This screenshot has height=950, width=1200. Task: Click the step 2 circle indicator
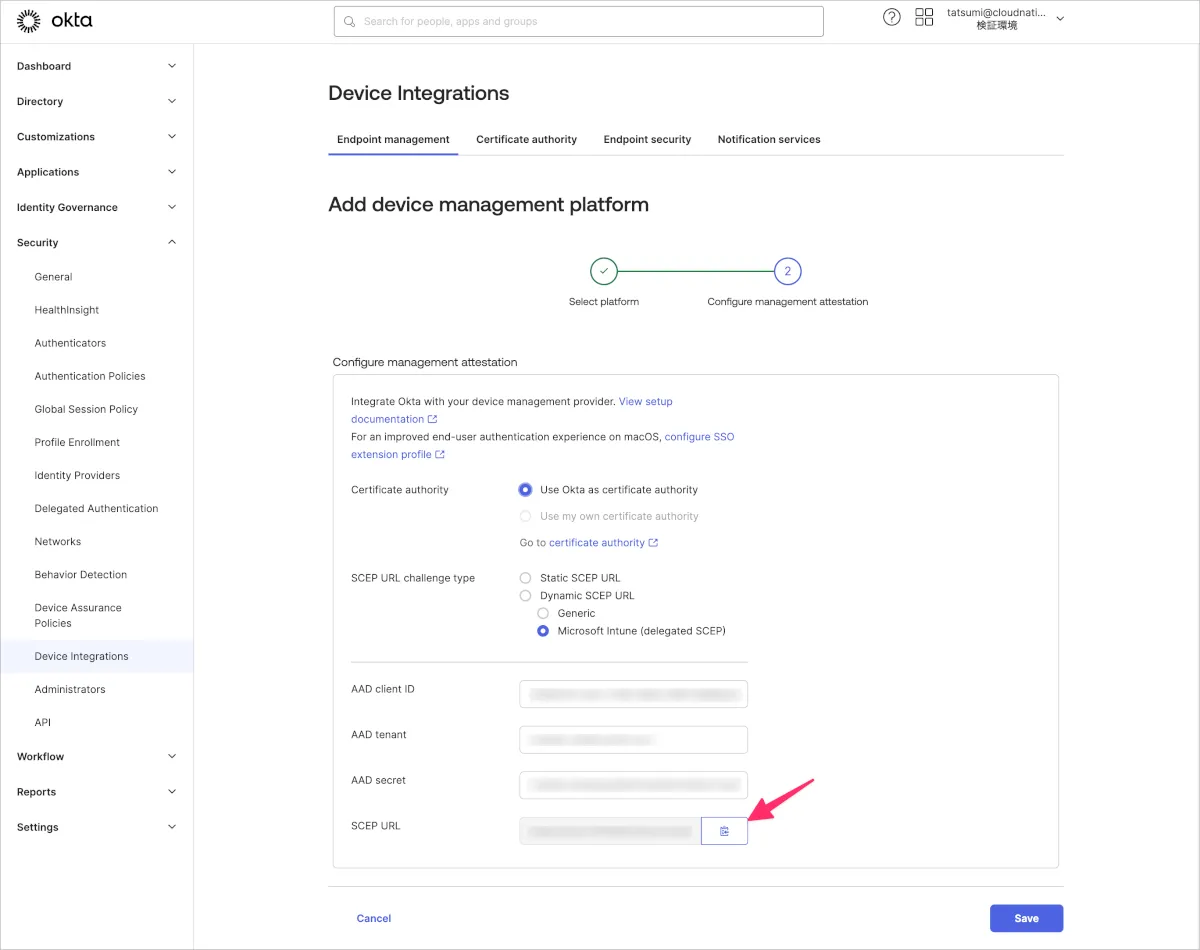pos(787,271)
